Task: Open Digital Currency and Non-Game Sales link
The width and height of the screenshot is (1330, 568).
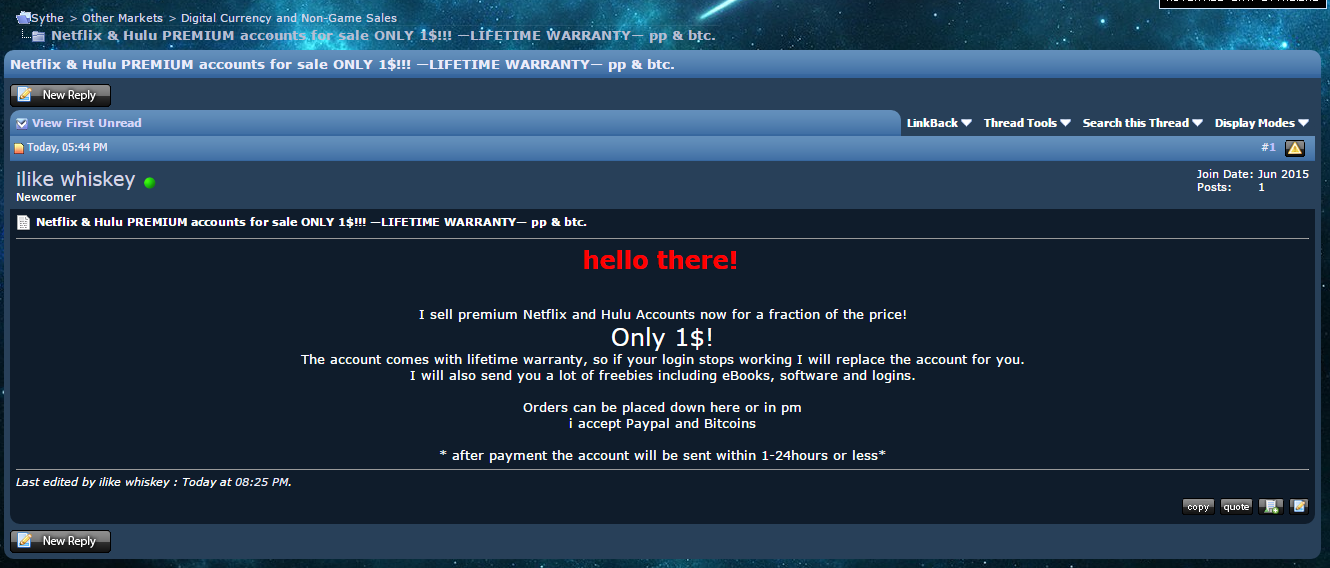Action: (289, 18)
